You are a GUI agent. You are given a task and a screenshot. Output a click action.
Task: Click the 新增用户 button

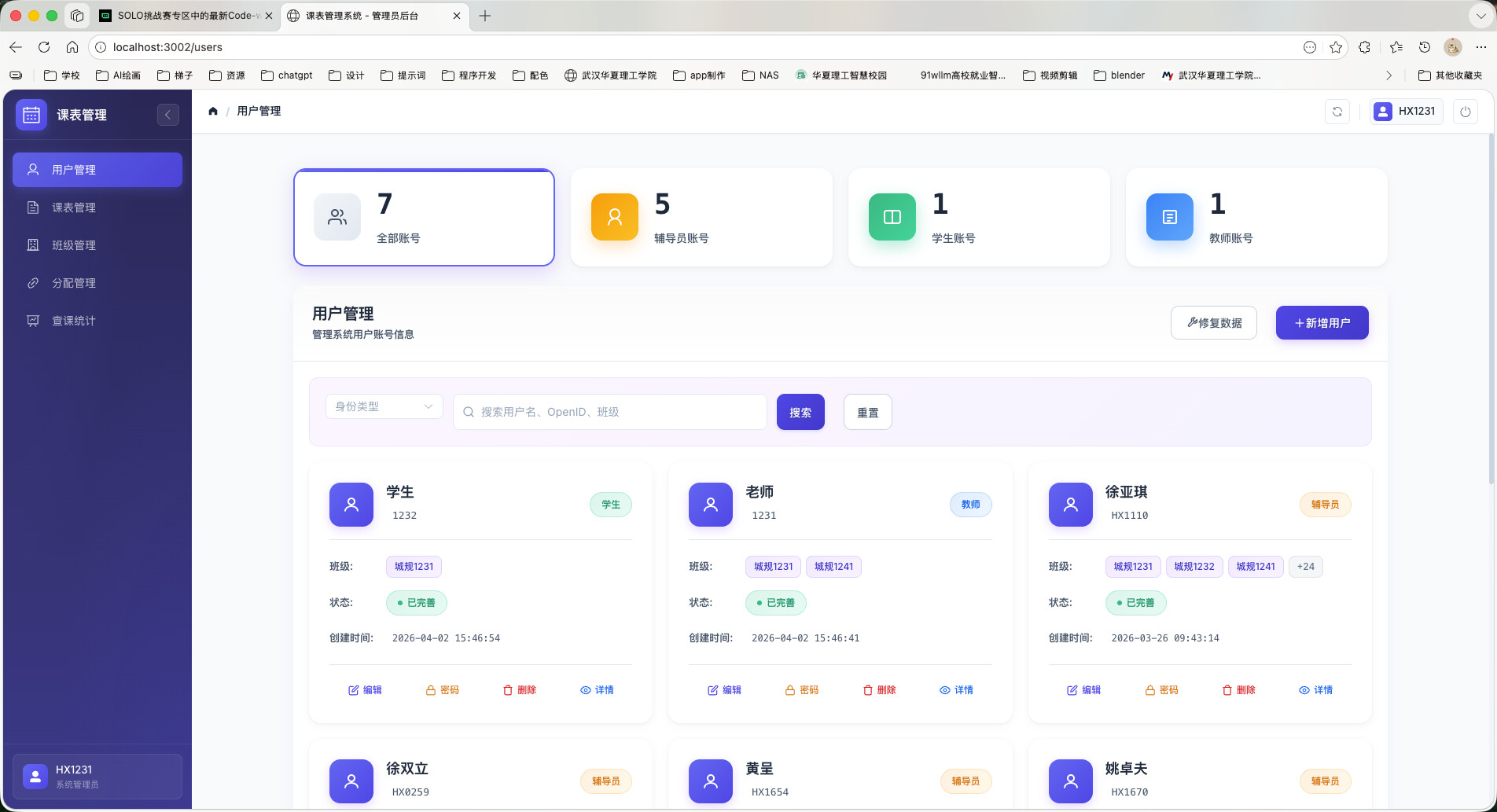pyautogui.click(x=1322, y=323)
